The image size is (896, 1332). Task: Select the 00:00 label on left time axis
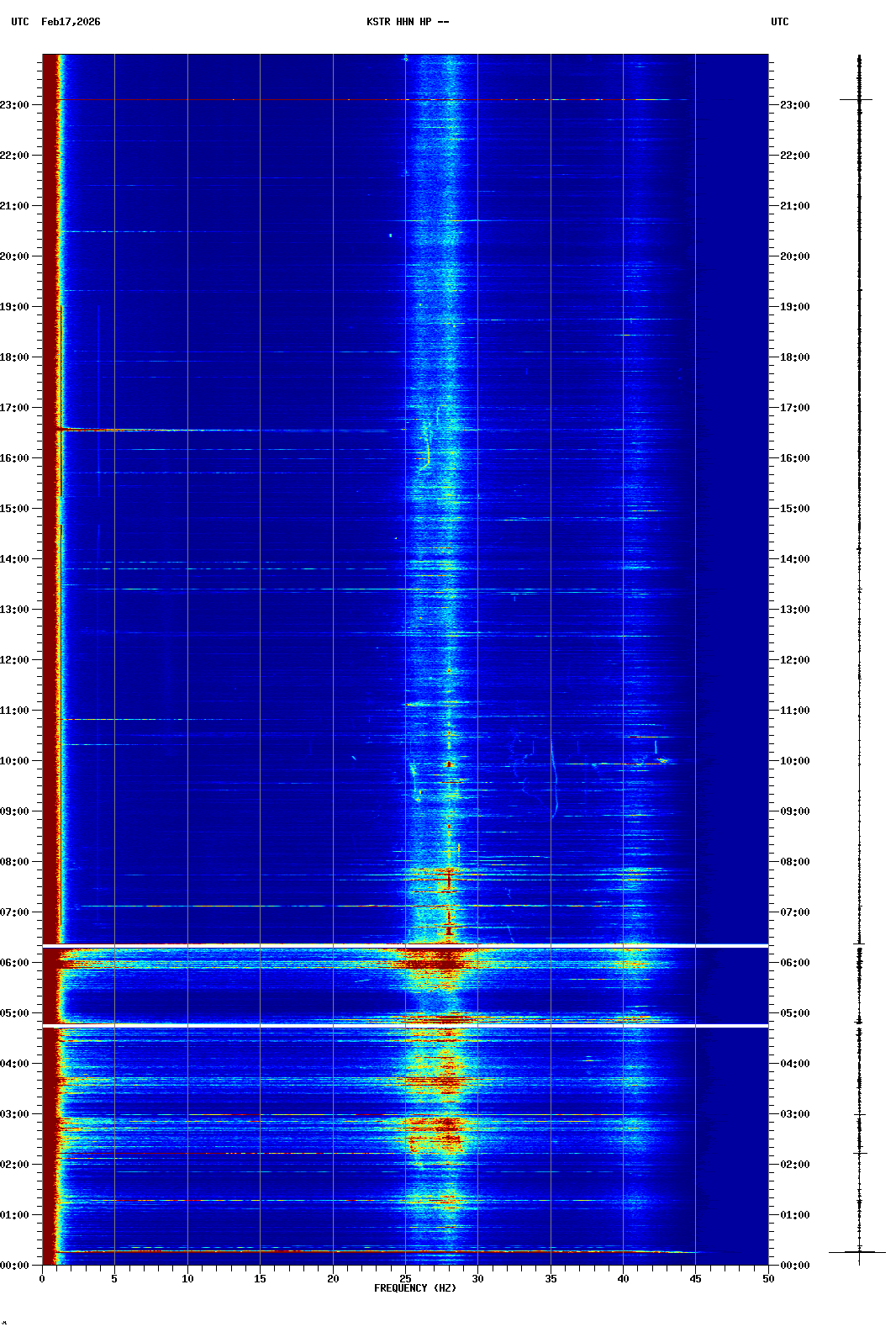pos(15,1266)
